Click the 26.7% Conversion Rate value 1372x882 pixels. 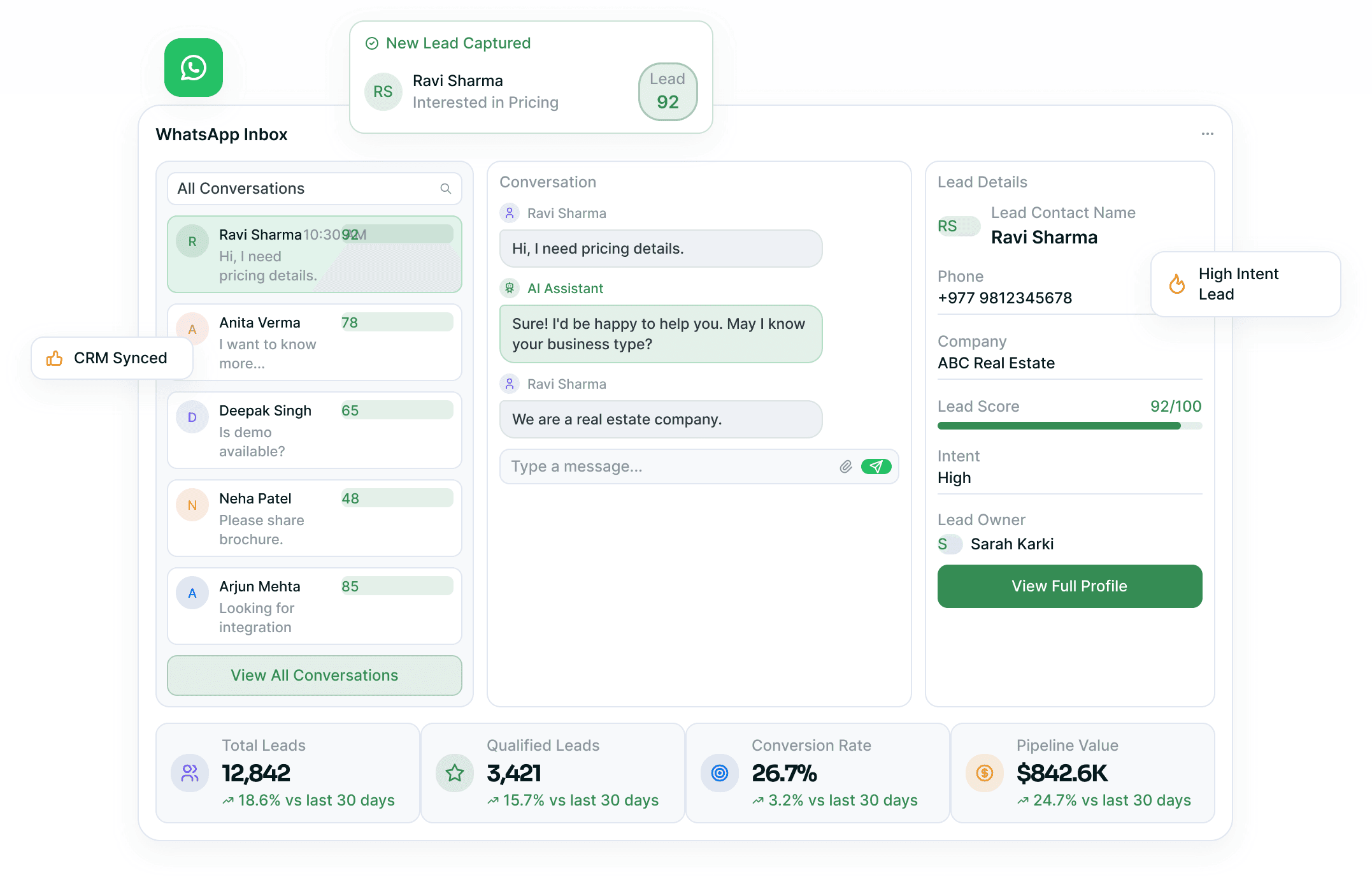[x=784, y=773]
